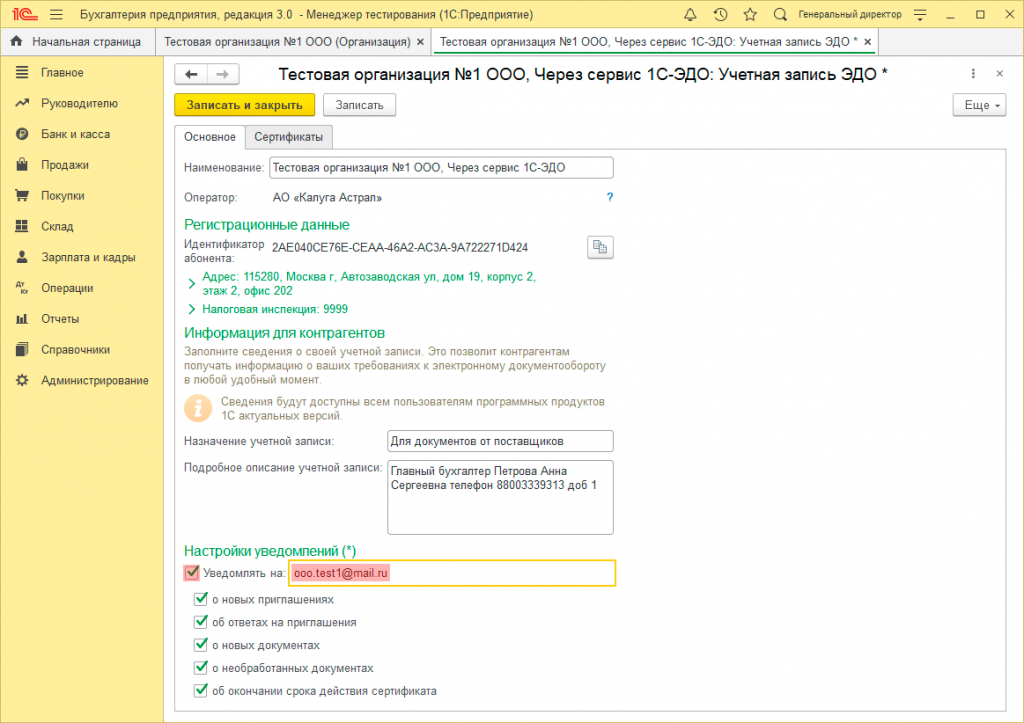
Task: Click the subscriber identifier value 2AE040CE76E
Action: click(400, 248)
